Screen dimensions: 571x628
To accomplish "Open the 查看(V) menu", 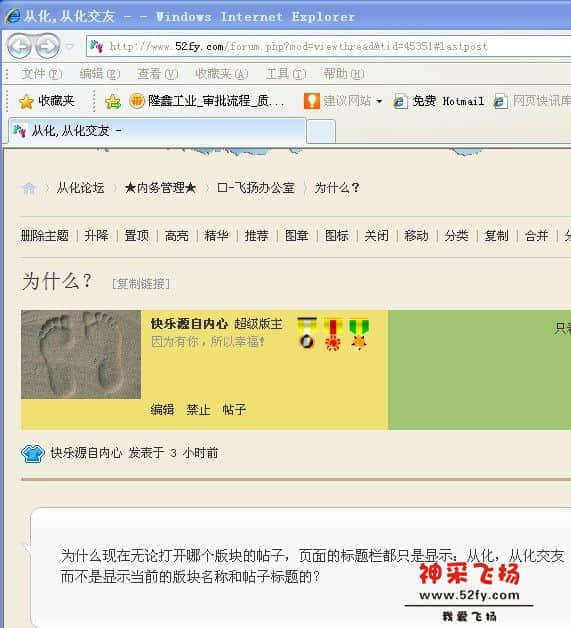I will pyautogui.click(x=157, y=74).
